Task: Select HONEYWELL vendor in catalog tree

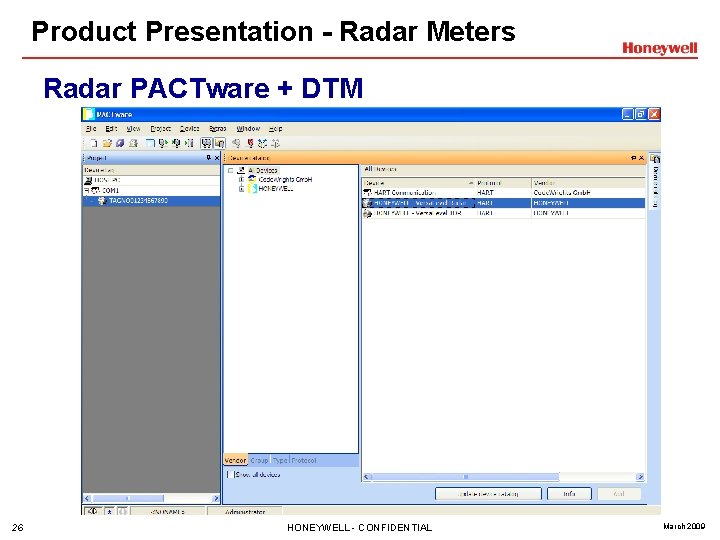Action: [276, 189]
